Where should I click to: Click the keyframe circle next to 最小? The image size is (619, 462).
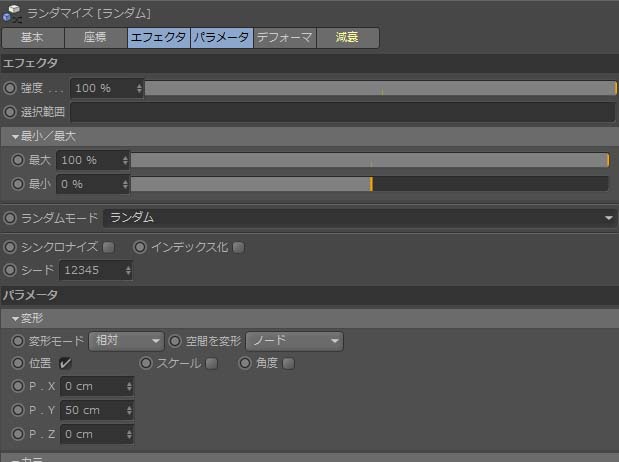pos(17,184)
